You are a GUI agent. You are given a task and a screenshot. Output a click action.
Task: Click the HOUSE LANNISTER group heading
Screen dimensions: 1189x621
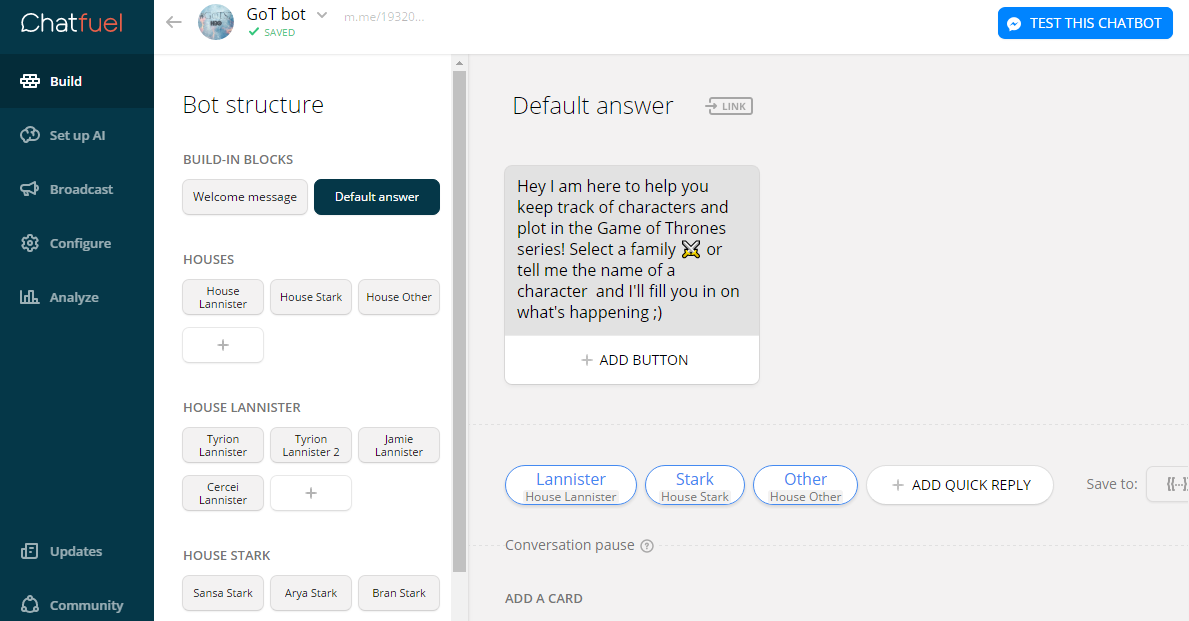click(242, 407)
